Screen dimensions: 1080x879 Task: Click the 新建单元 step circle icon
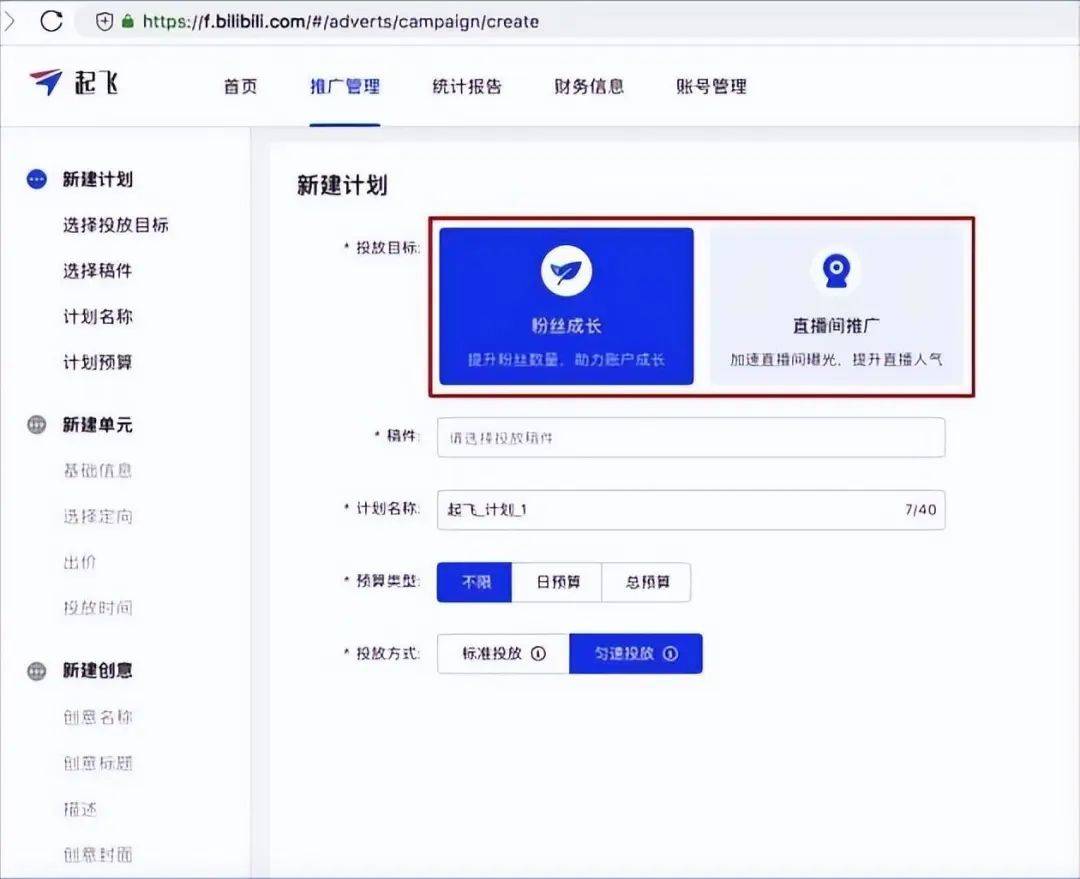[x=37, y=424]
